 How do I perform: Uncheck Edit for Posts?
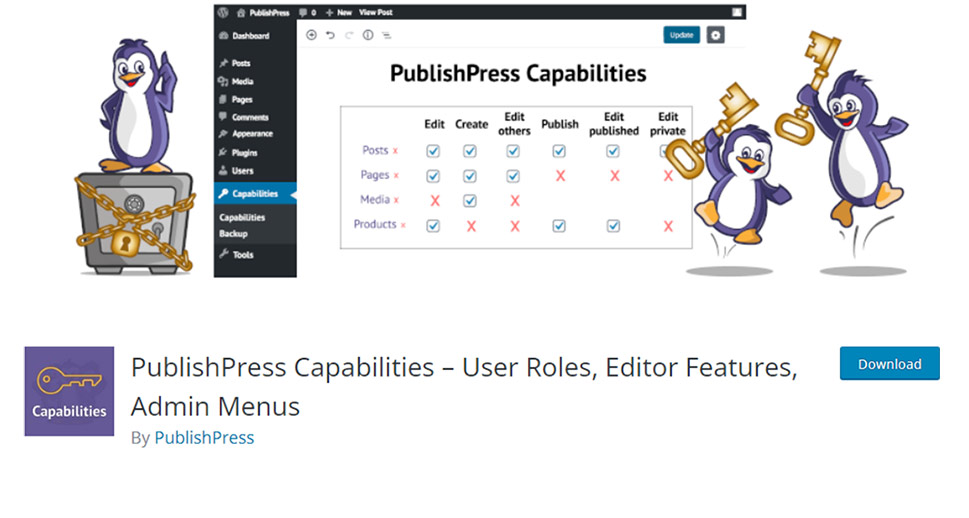433,151
